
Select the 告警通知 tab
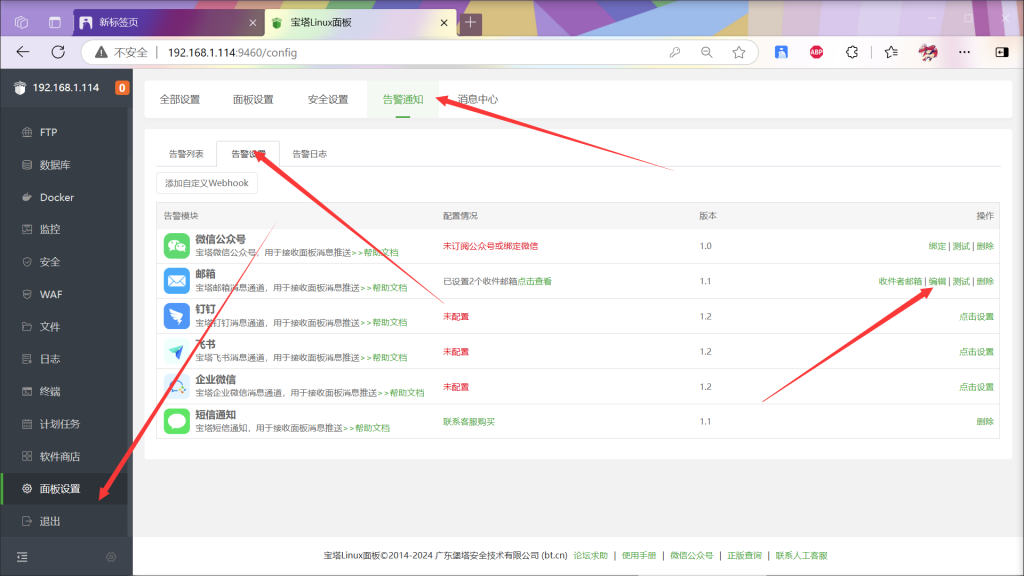point(403,99)
